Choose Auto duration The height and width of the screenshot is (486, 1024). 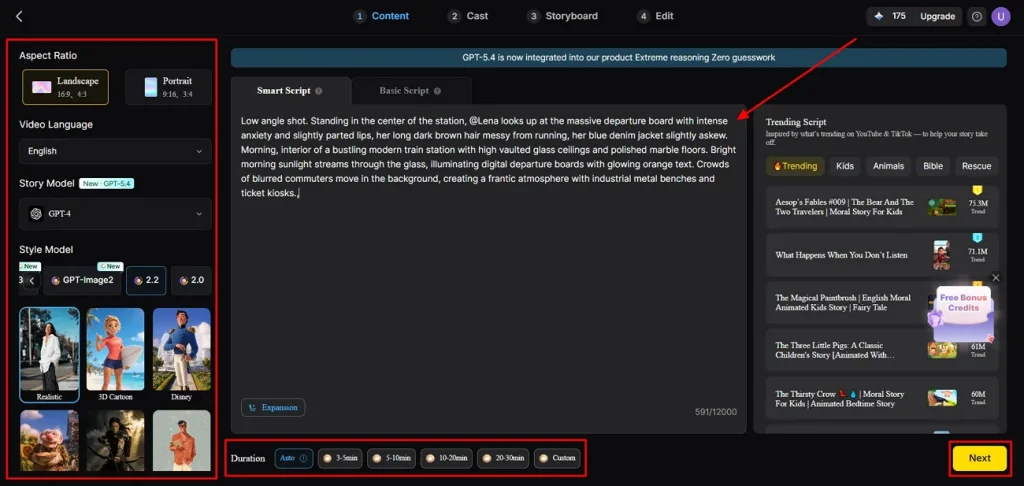click(x=294, y=458)
